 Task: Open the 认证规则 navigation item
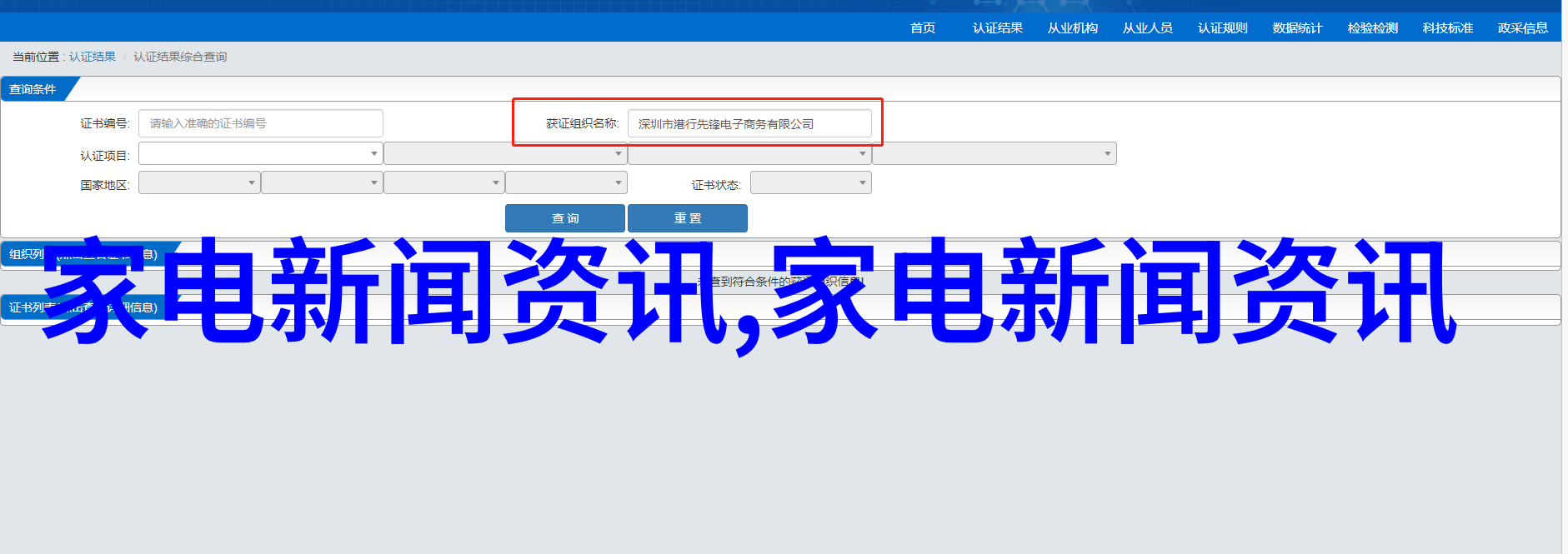1222,28
